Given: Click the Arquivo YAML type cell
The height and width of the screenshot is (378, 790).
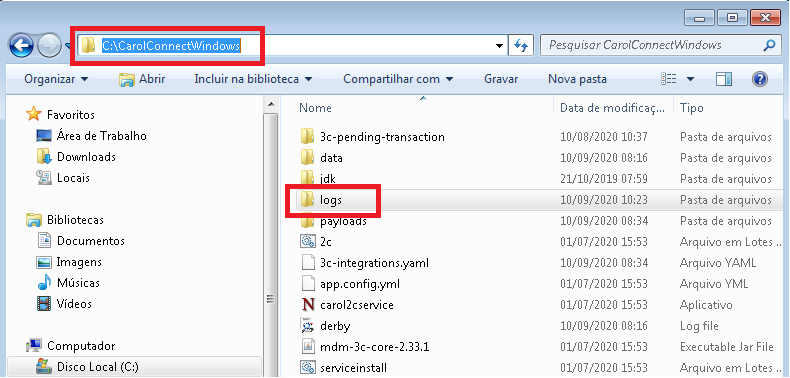Looking at the screenshot, I should tap(717, 263).
